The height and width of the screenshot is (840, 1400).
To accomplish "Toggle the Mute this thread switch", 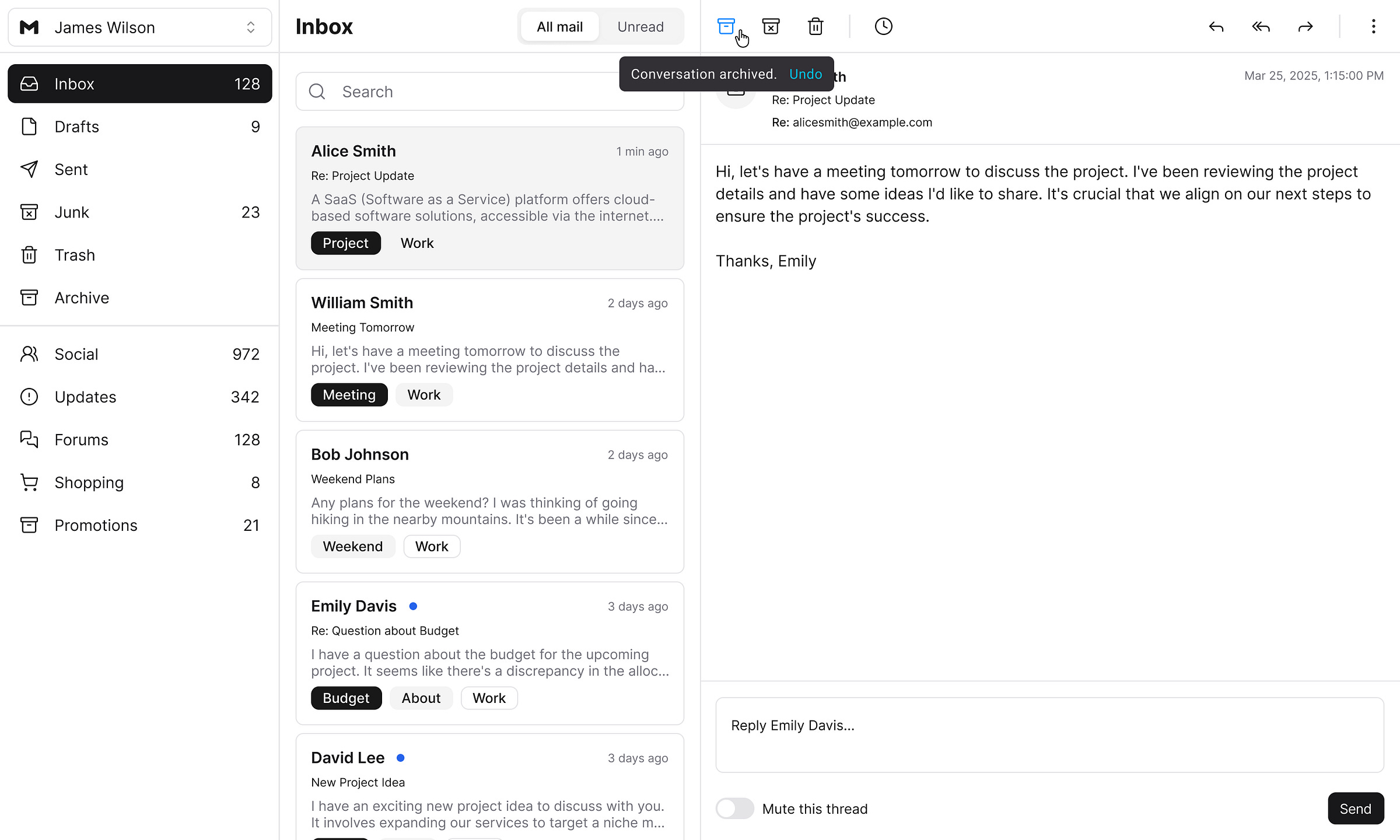I will [x=734, y=808].
